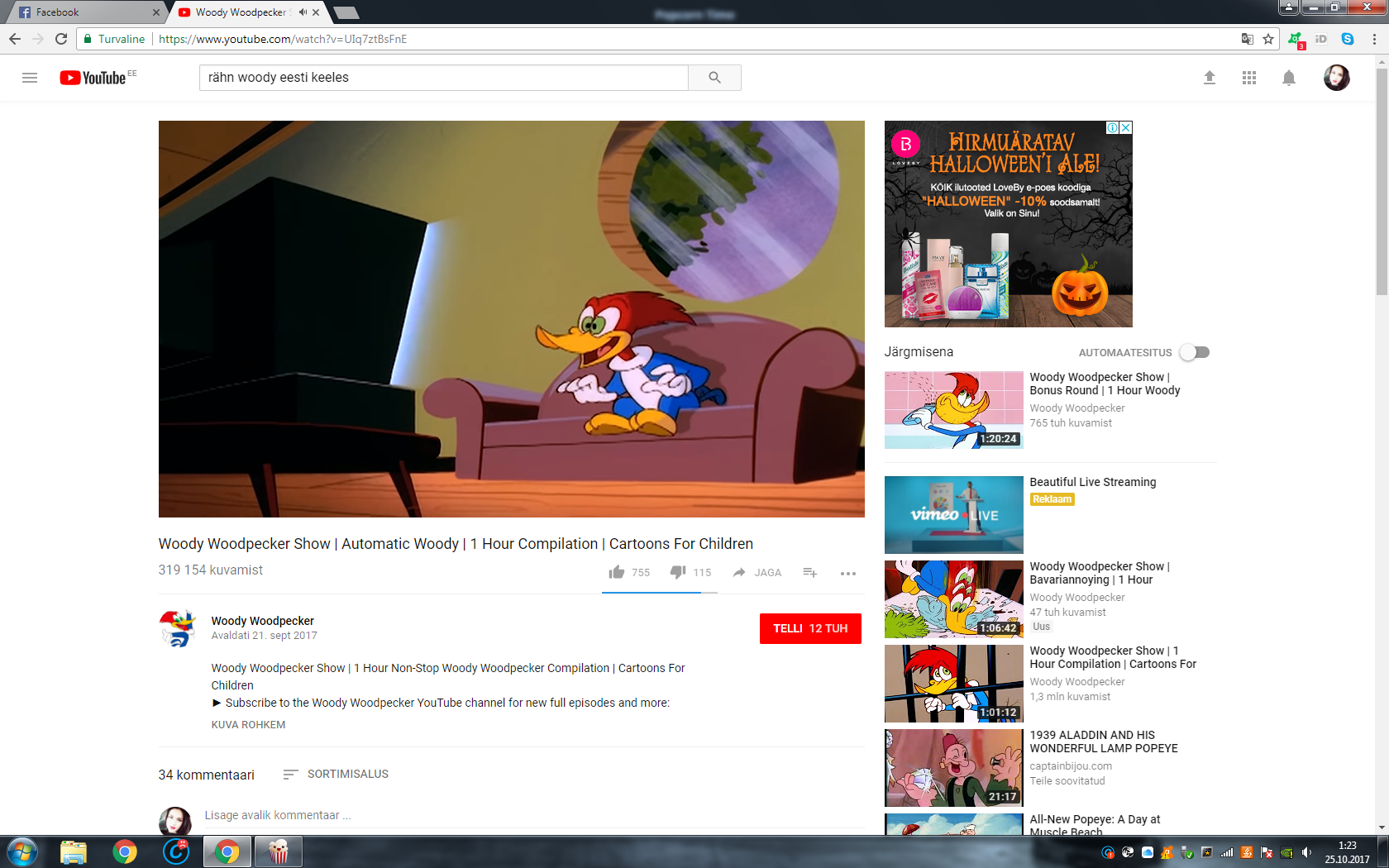Screen dimensions: 1389x868
Task: Open the notifications bell
Action: 1289,78
